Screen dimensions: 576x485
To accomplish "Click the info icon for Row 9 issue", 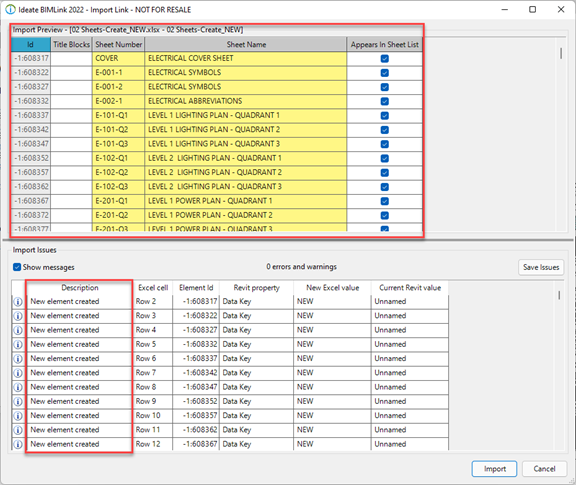I will 18,402.
